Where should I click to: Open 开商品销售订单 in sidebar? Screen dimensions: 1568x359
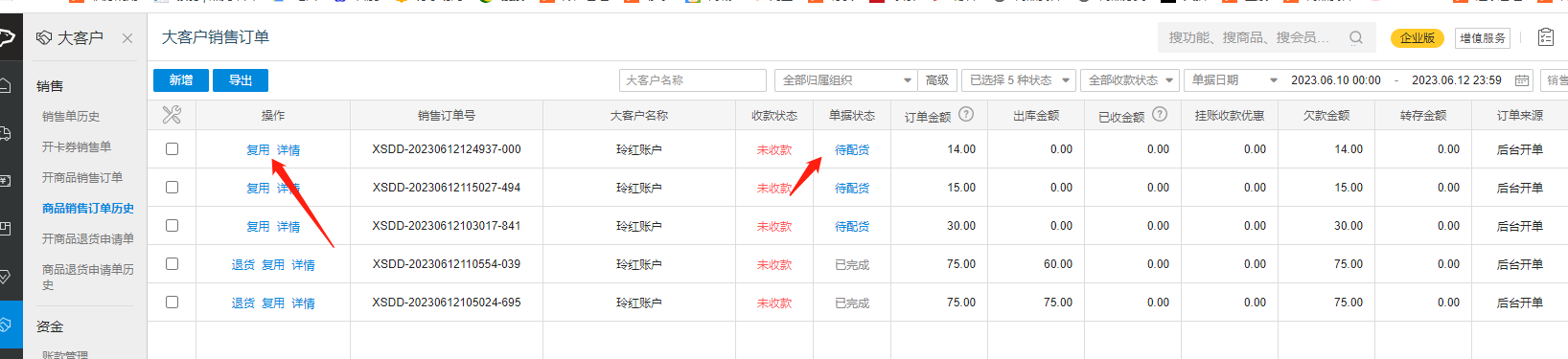pos(82,178)
